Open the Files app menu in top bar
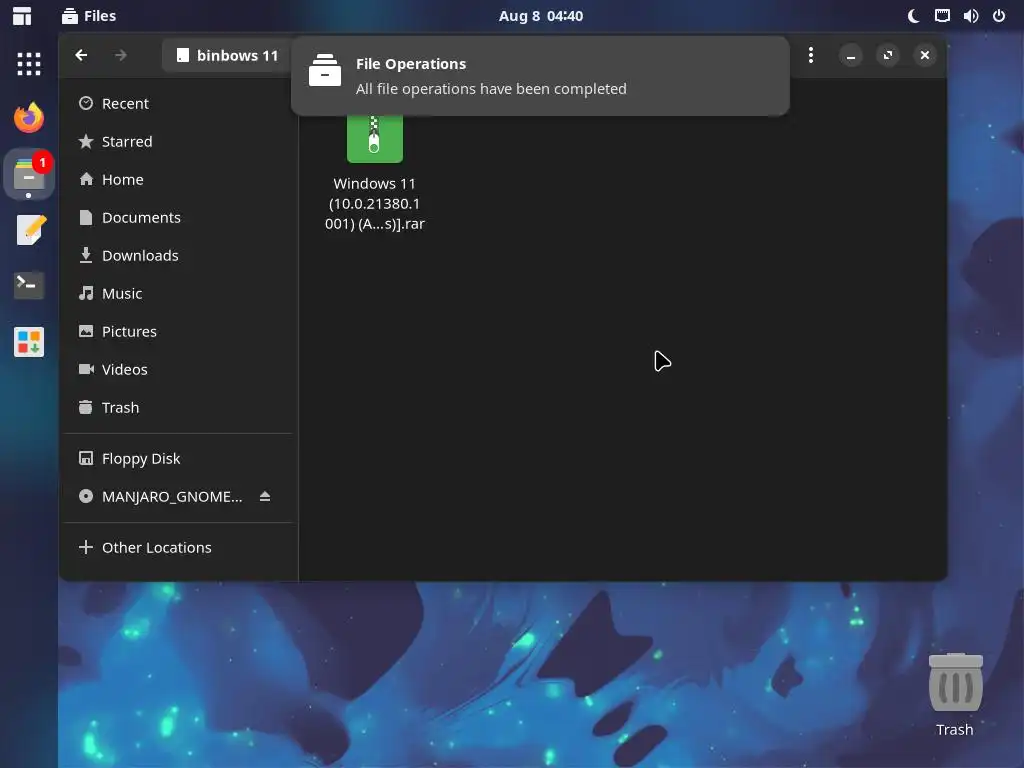1024x768 pixels. tap(89, 16)
